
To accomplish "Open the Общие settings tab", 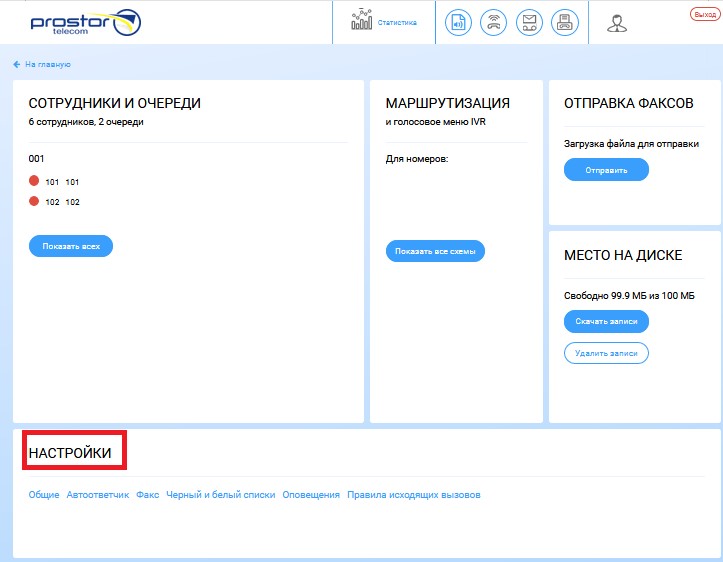I will coord(44,495).
